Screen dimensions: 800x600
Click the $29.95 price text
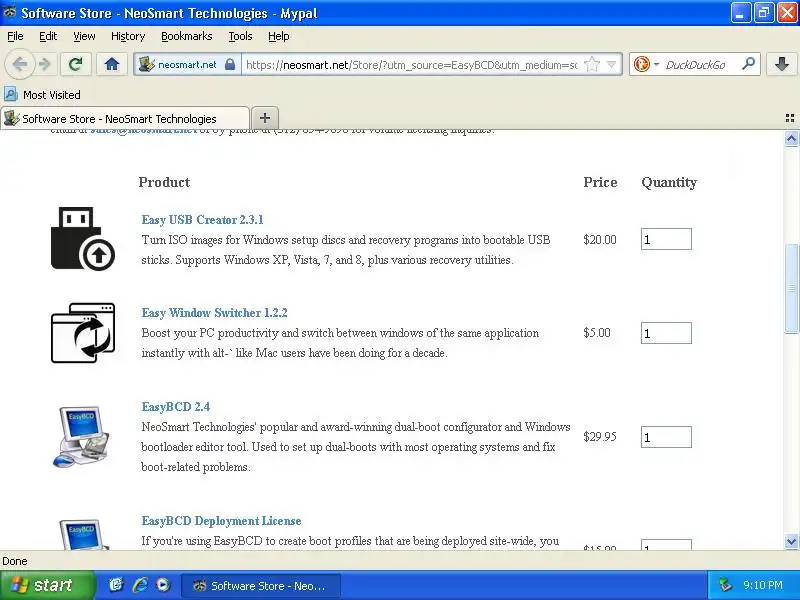(600, 437)
